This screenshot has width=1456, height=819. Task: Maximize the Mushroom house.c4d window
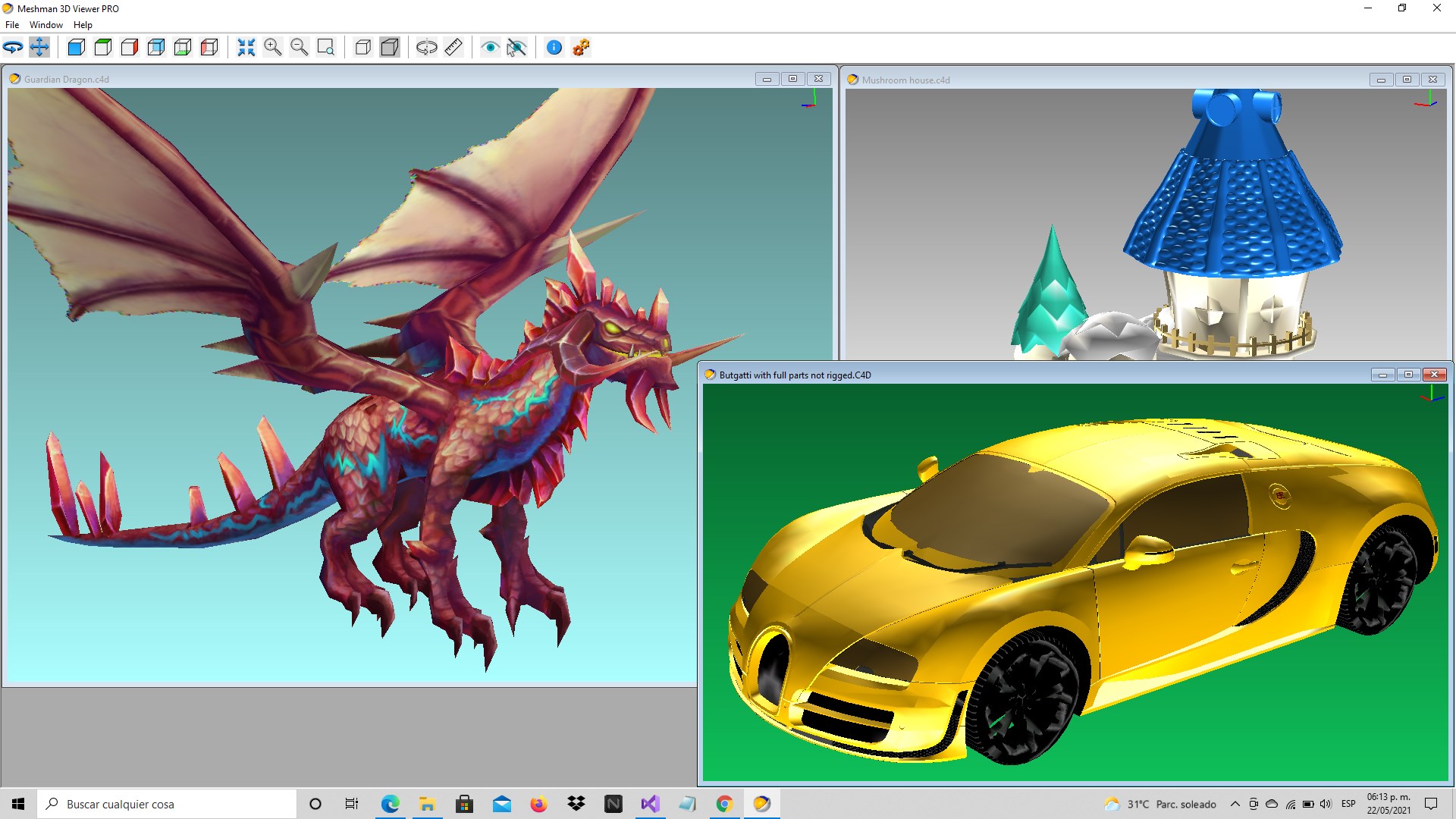coord(1407,80)
